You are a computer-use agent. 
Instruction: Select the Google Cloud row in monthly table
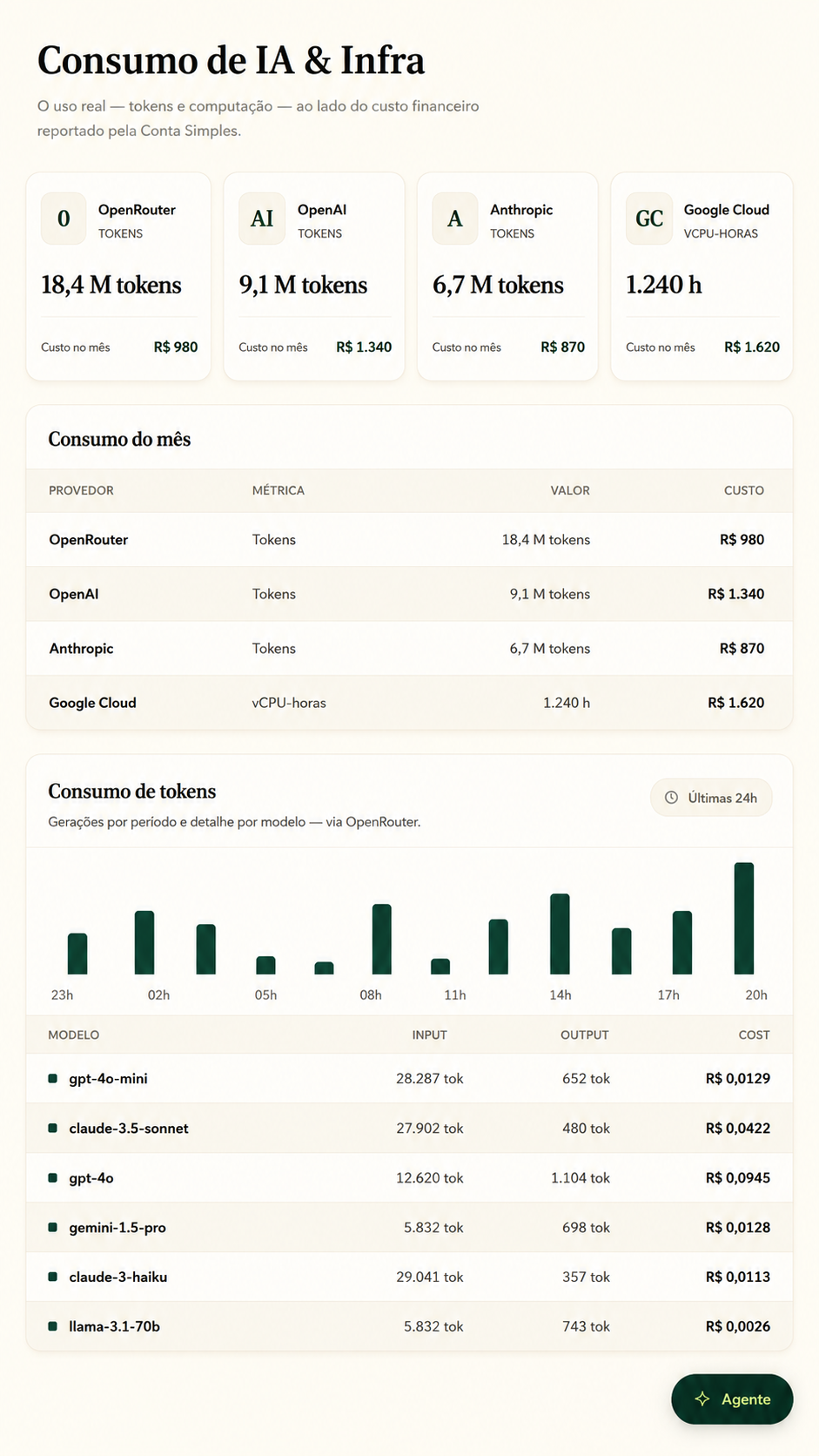pos(409,703)
